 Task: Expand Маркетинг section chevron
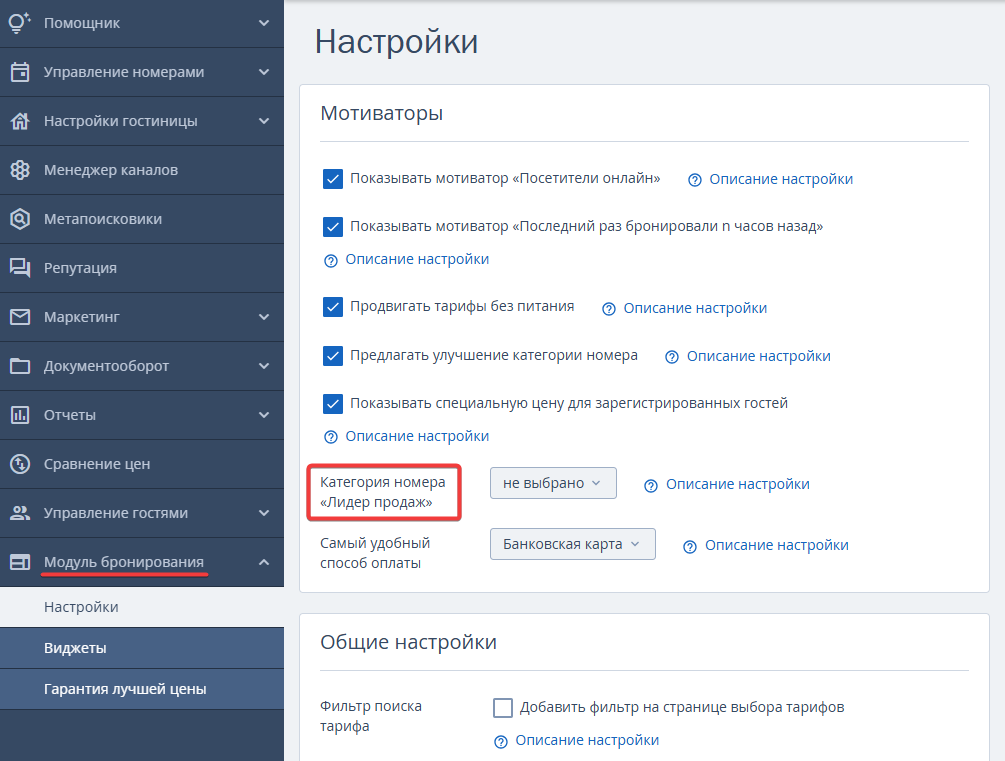coord(263,317)
